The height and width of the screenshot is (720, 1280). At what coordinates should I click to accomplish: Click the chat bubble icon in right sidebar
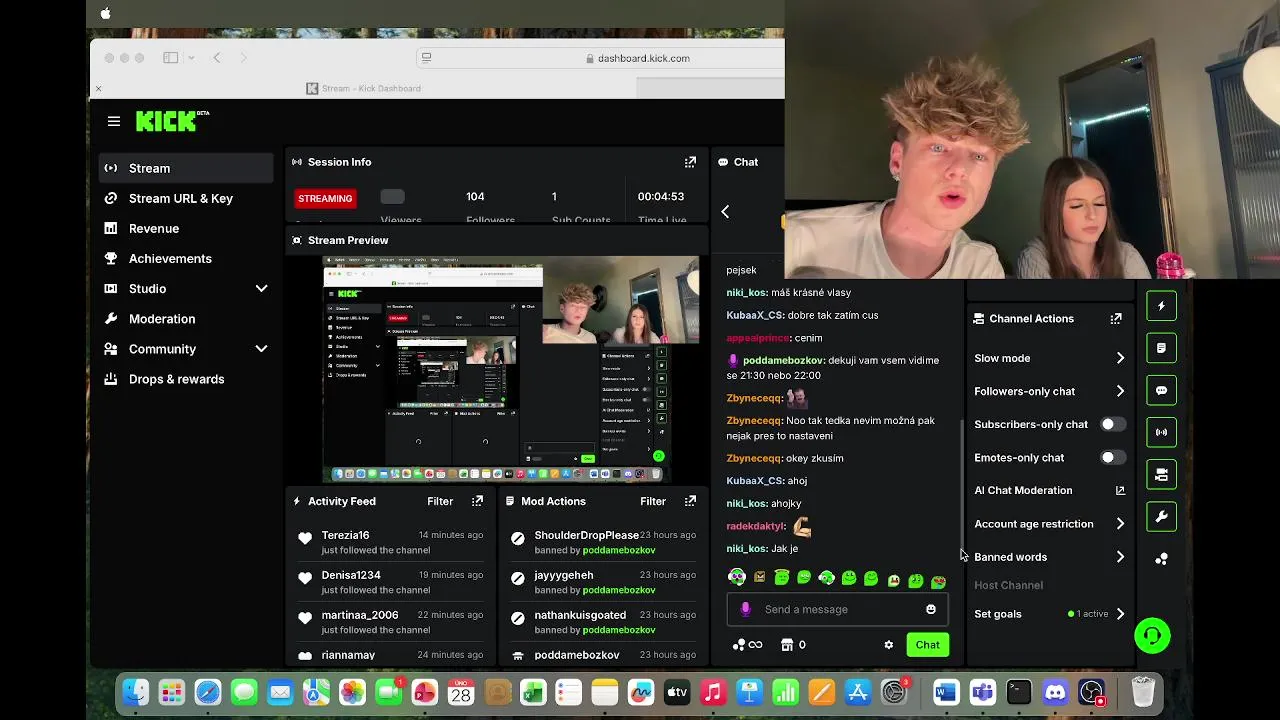pos(1161,390)
